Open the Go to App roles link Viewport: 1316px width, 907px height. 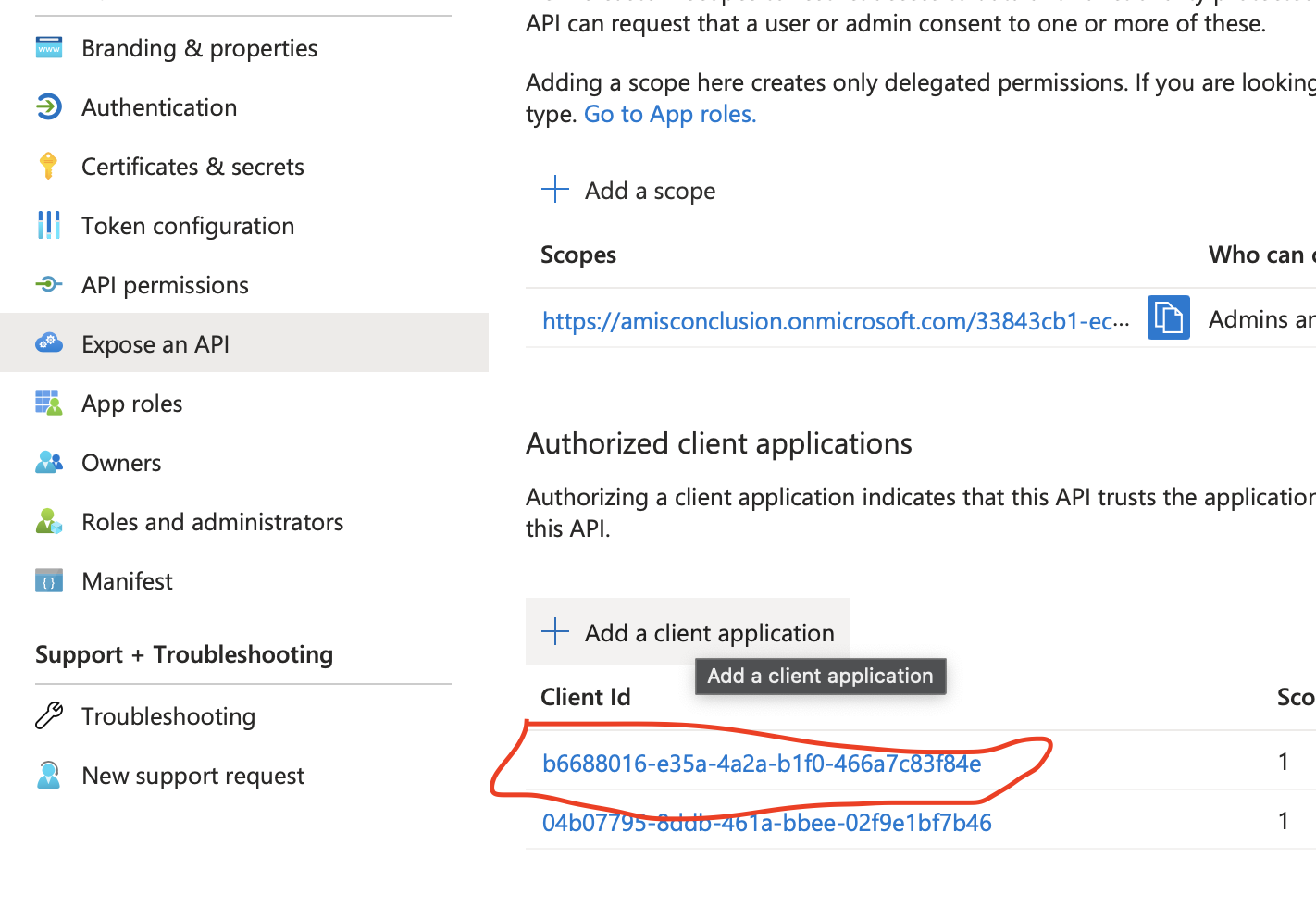[669, 113]
